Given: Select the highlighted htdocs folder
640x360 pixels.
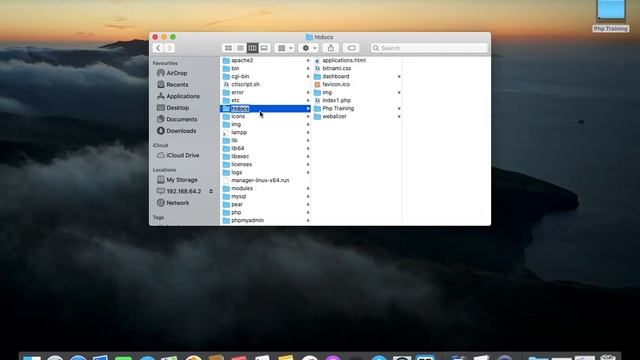Looking at the screenshot, I should 266,109.
